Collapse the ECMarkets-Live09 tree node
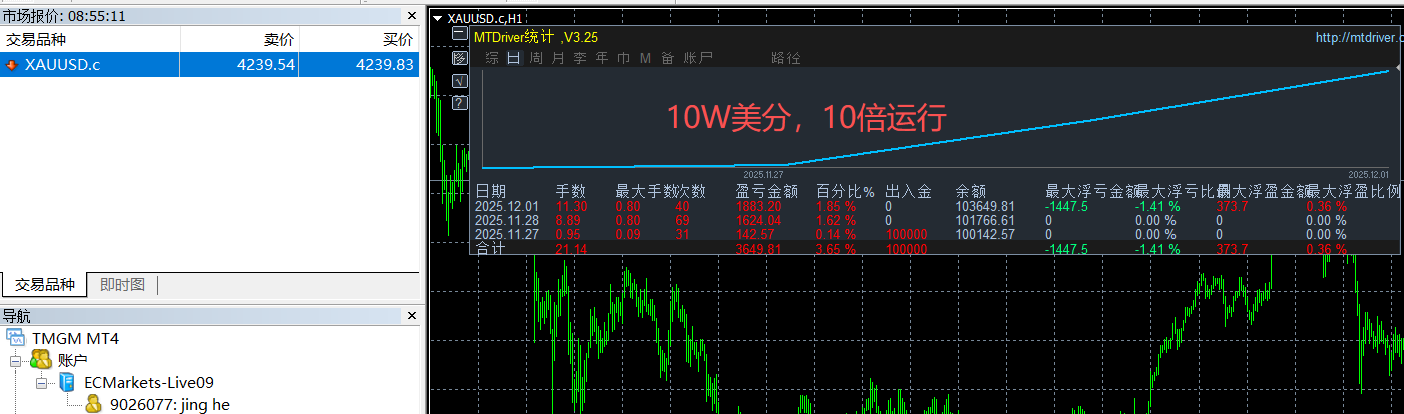 coord(41,382)
